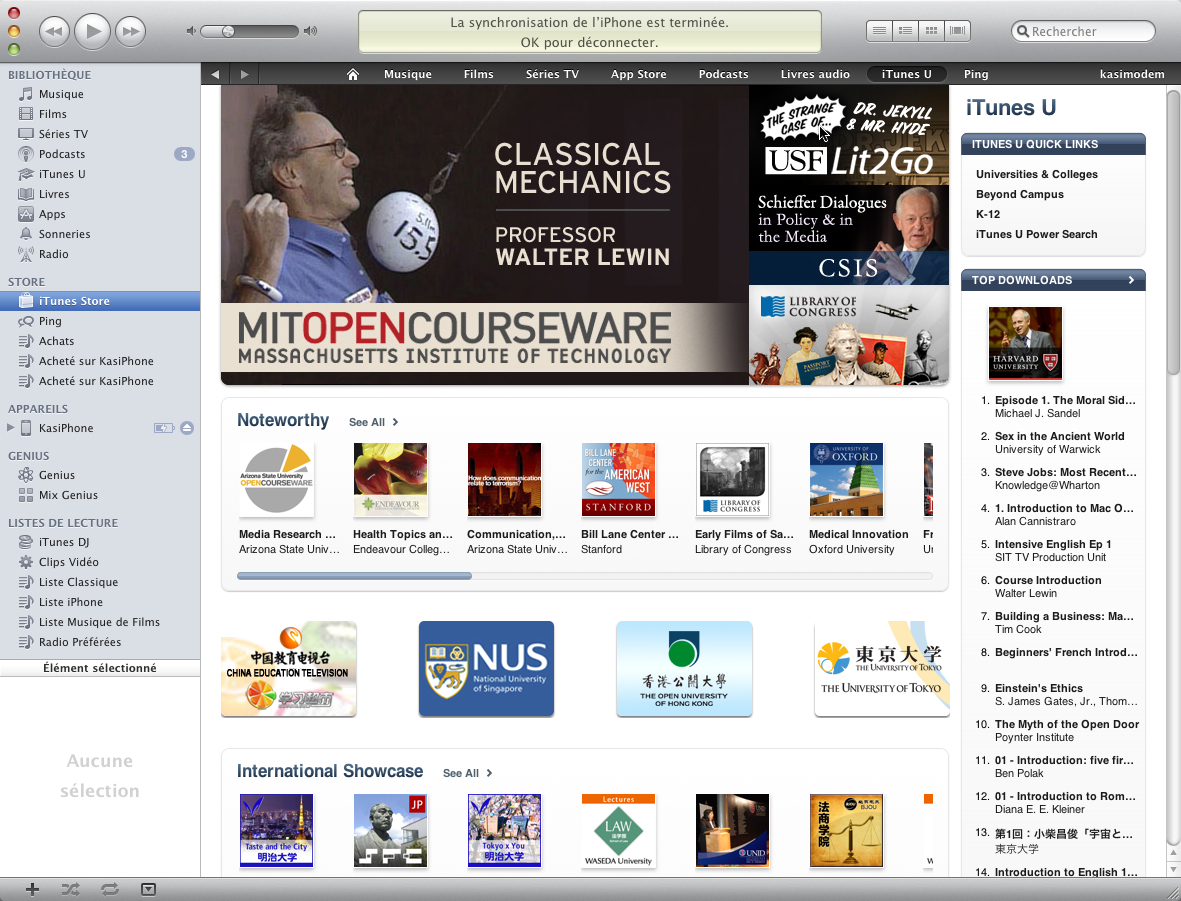Open the Musique store tab
This screenshot has height=901, width=1181.
407,74
